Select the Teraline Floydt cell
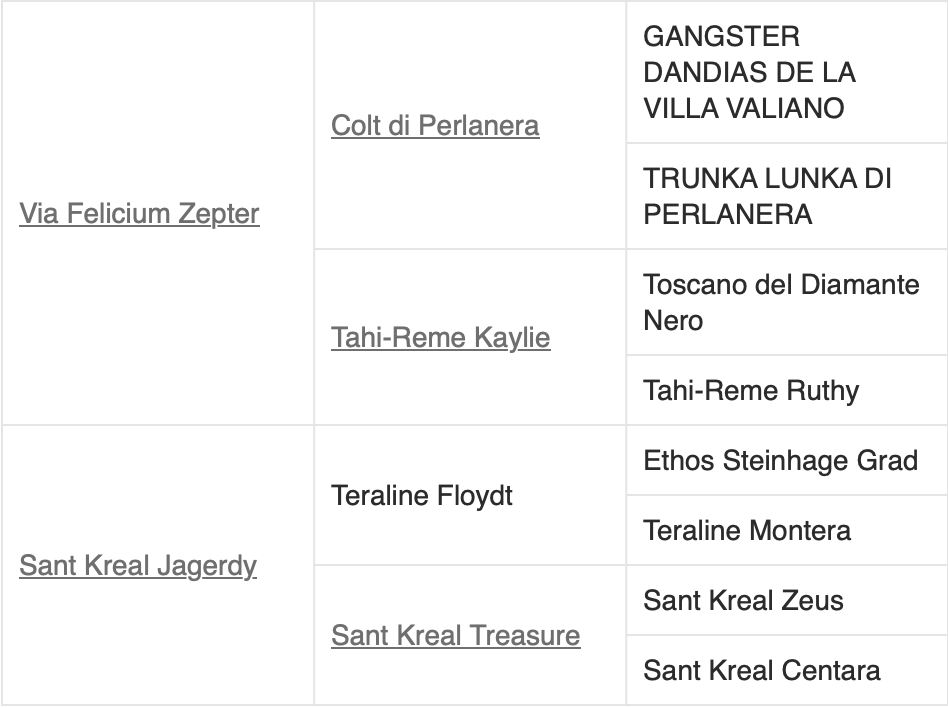The height and width of the screenshot is (708, 948). tap(421, 495)
